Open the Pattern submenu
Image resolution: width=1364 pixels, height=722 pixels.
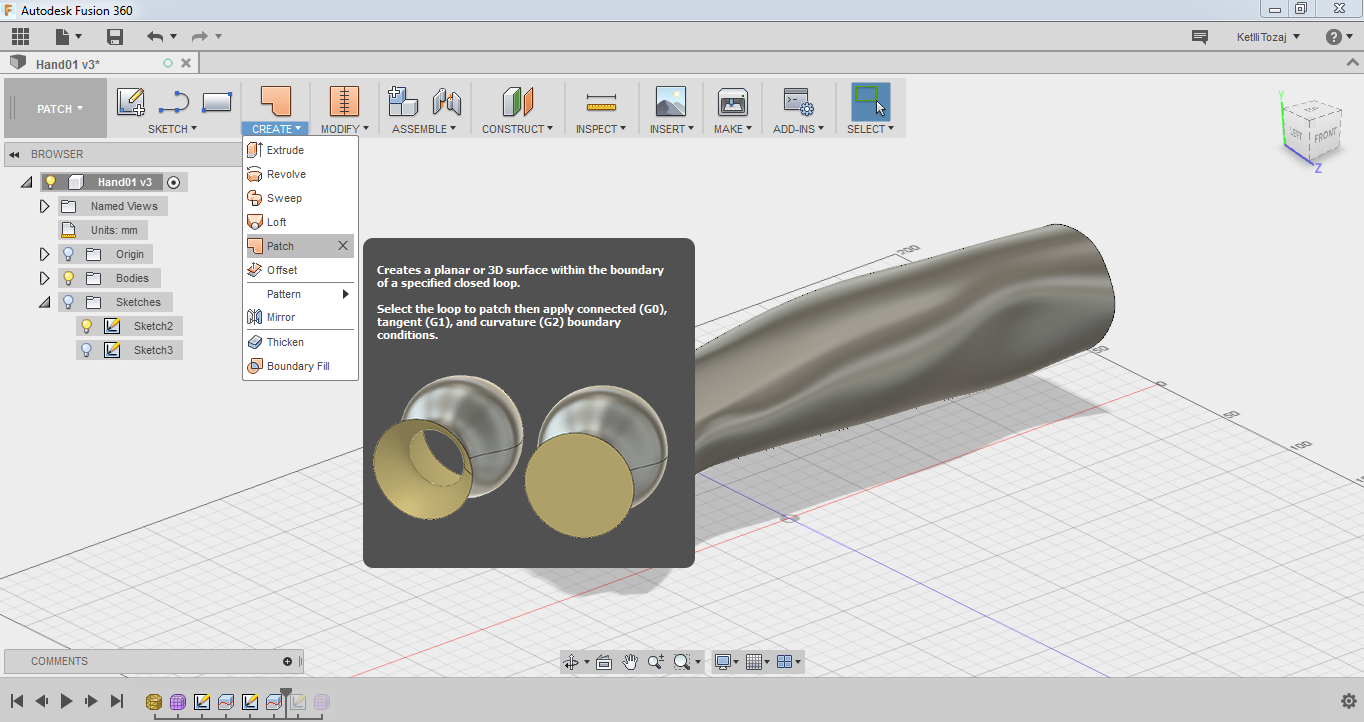click(301, 294)
